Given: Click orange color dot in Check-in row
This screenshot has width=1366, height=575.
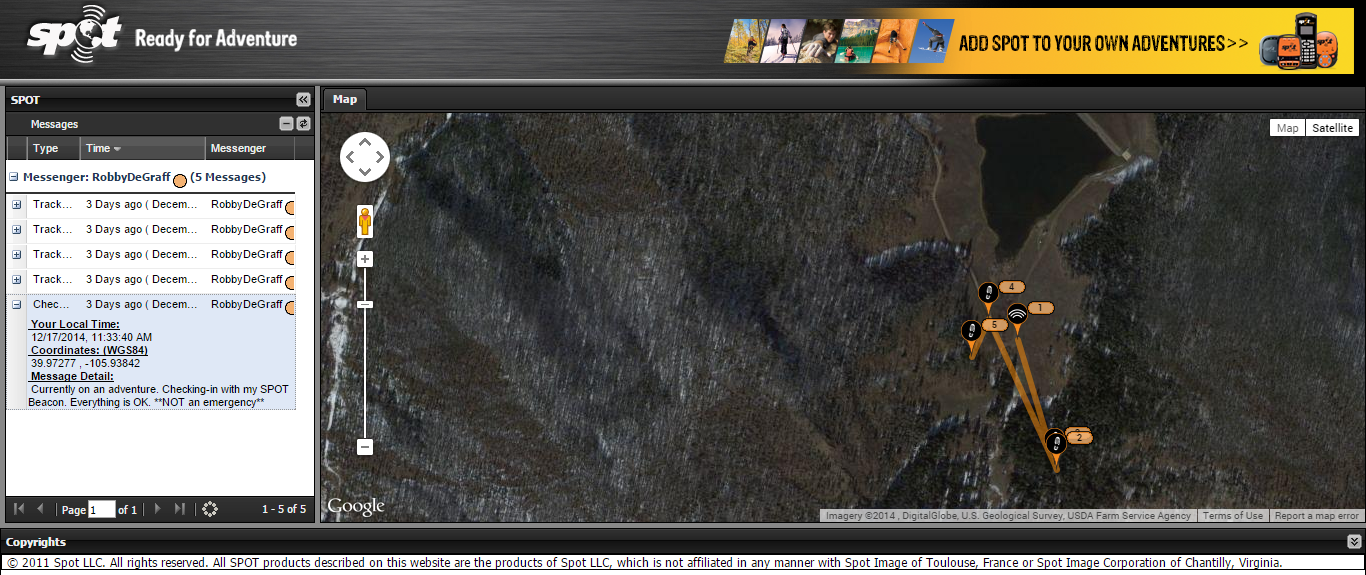Looking at the screenshot, I should [291, 308].
